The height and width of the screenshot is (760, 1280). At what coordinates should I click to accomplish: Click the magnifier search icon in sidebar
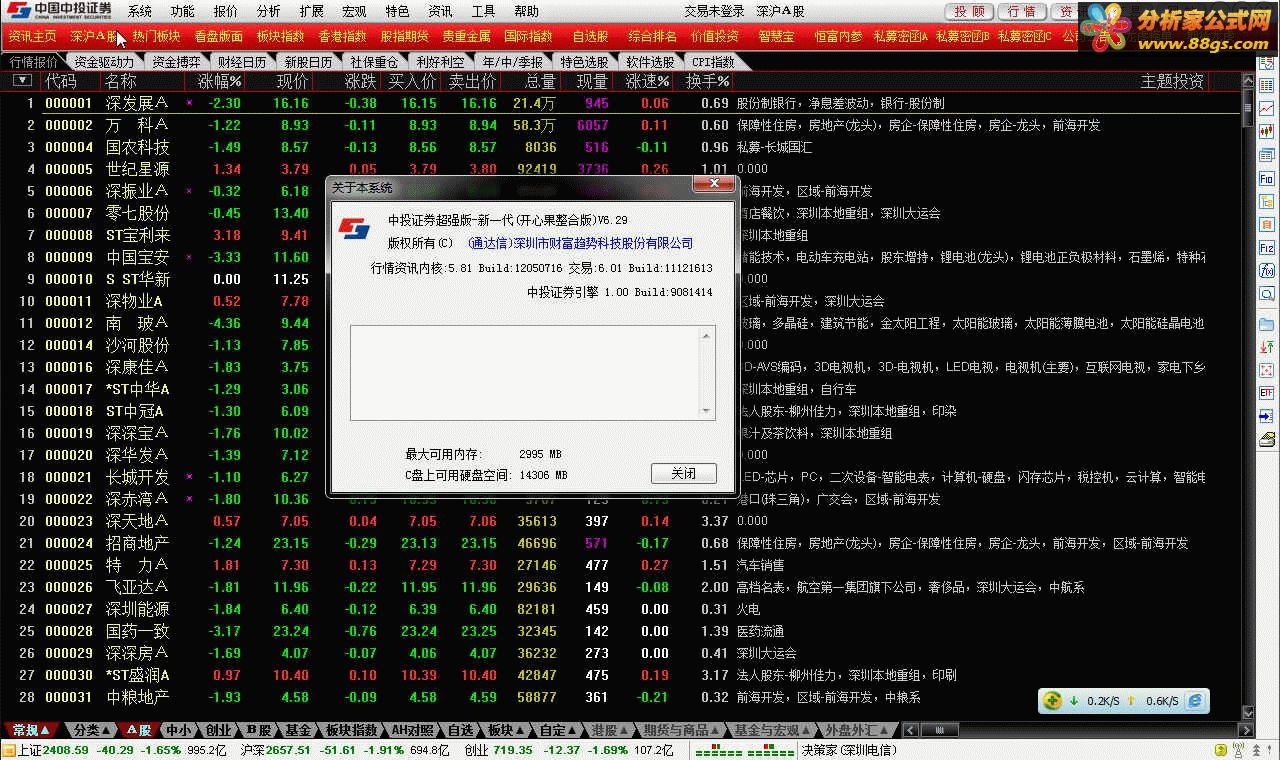tap(1266, 294)
